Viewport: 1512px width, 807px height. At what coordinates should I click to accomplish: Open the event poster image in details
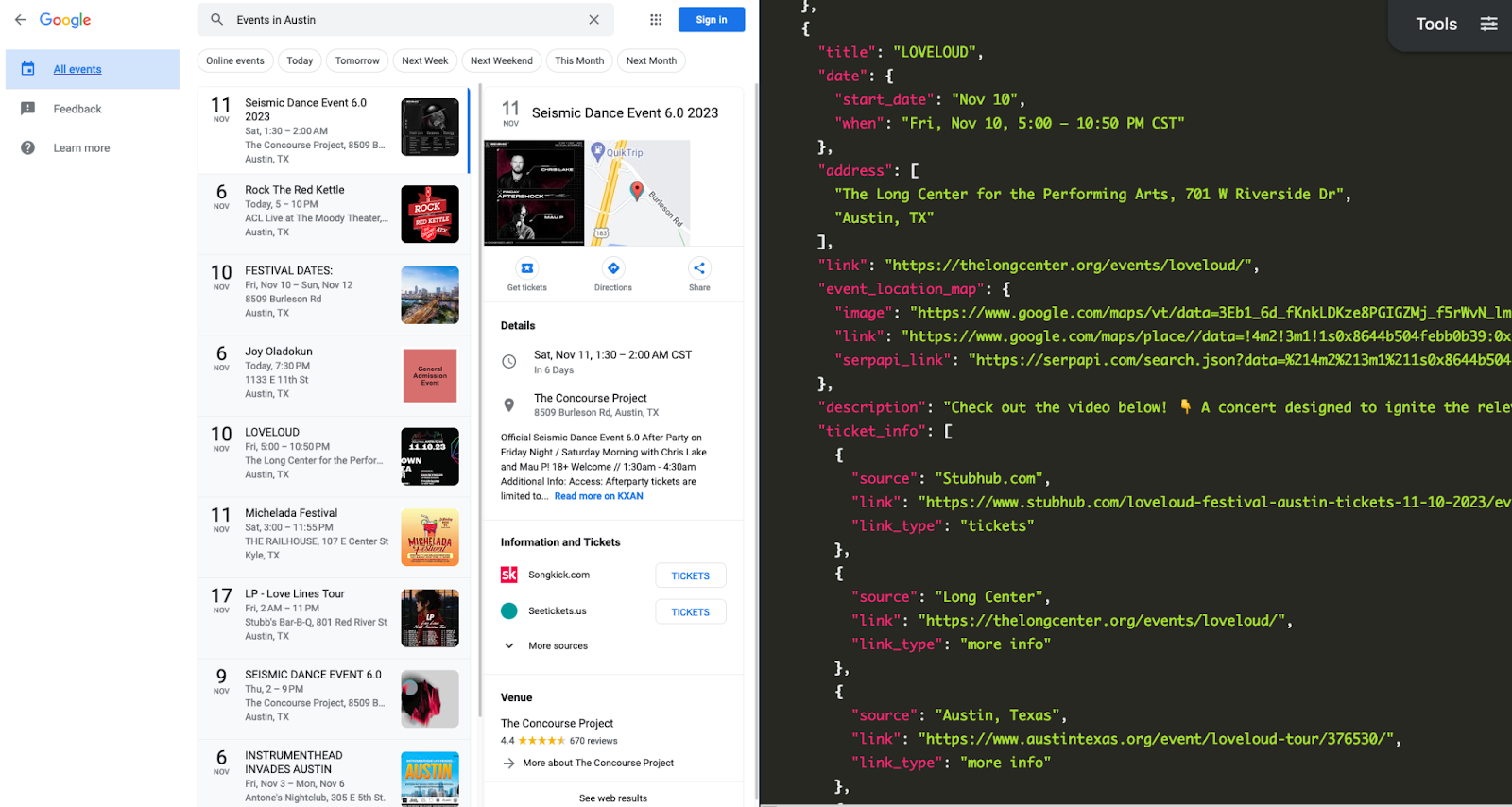(534, 193)
